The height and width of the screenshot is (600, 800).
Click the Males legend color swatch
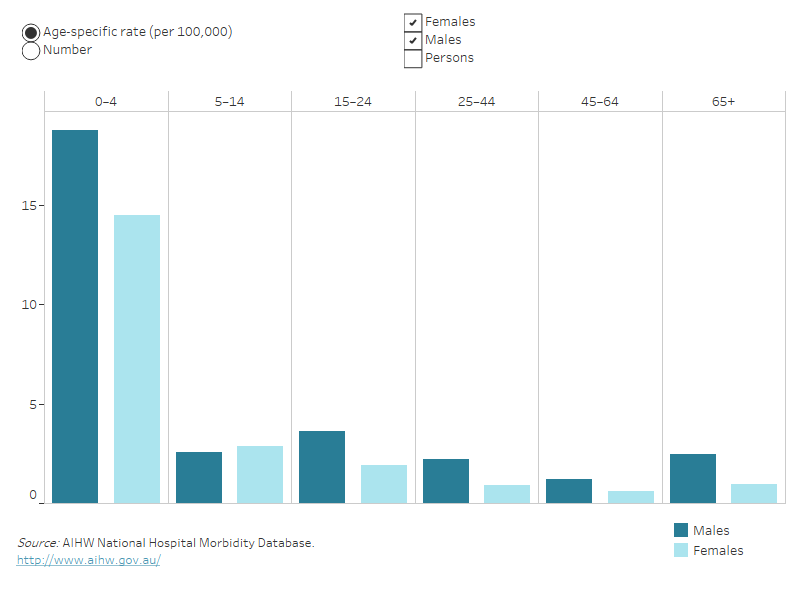click(x=681, y=531)
